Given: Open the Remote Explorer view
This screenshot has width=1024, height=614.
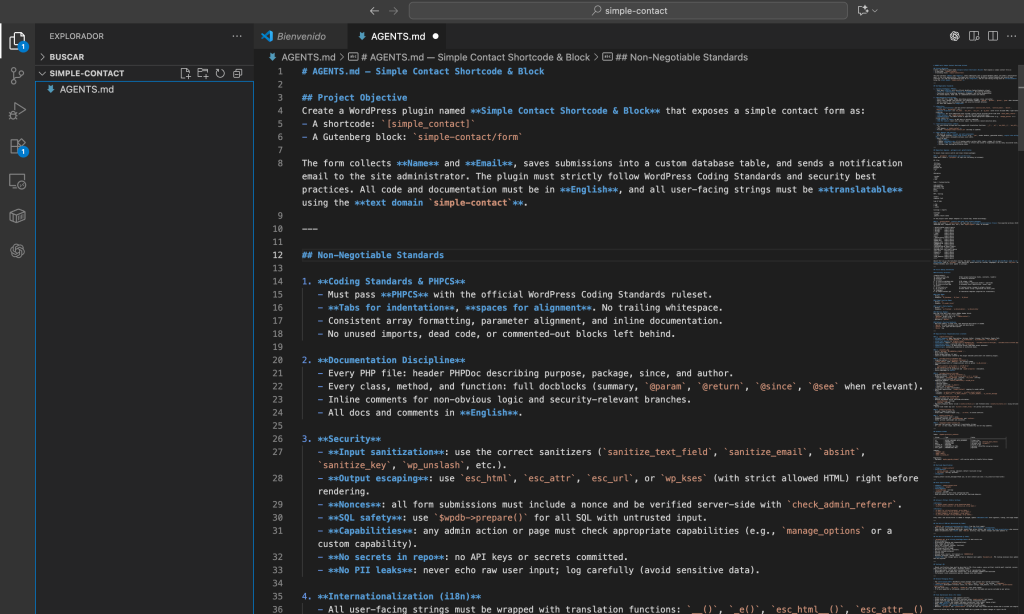Looking at the screenshot, I should click(x=18, y=181).
